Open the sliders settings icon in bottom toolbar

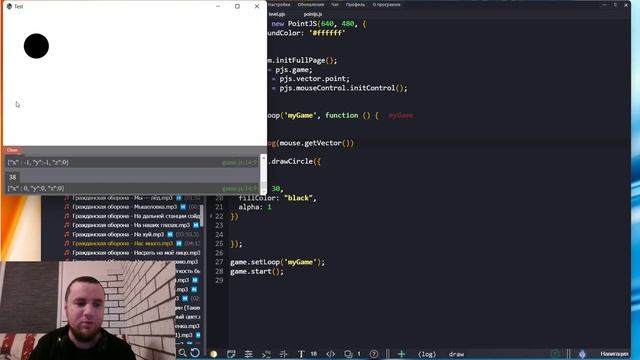click(248, 354)
